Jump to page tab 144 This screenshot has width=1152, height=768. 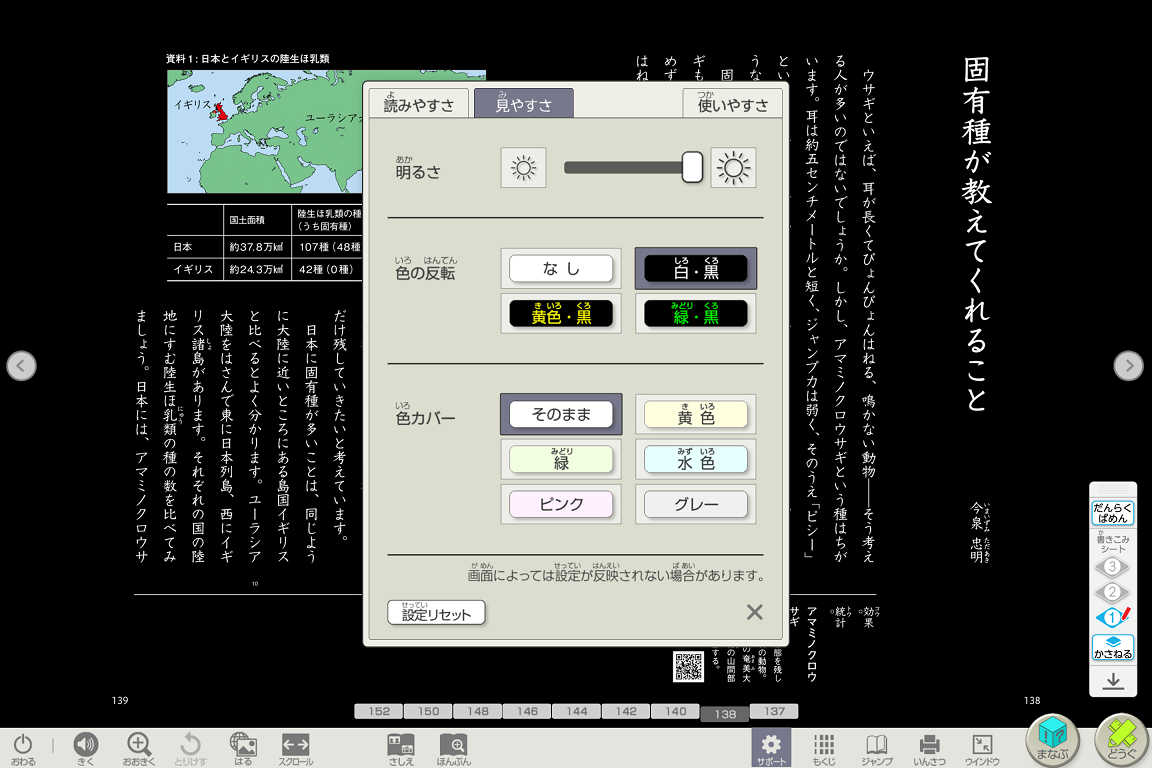(577, 711)
